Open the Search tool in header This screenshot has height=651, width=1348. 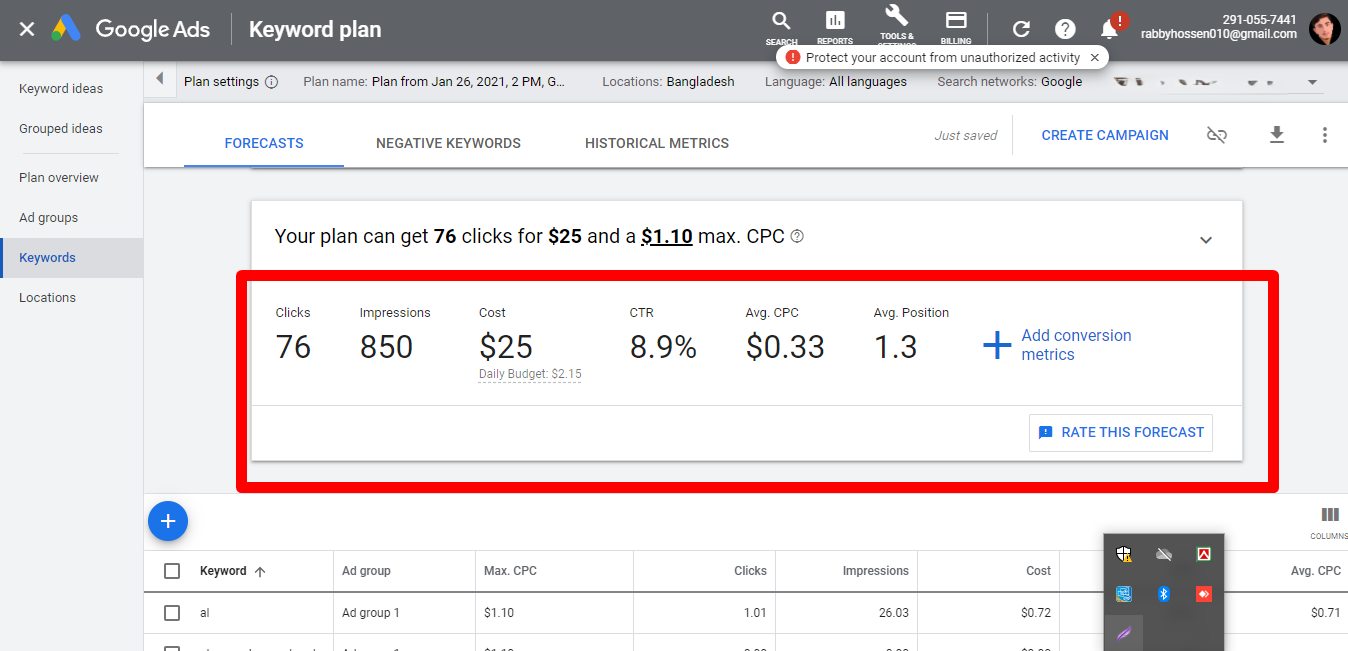(781, 24)
